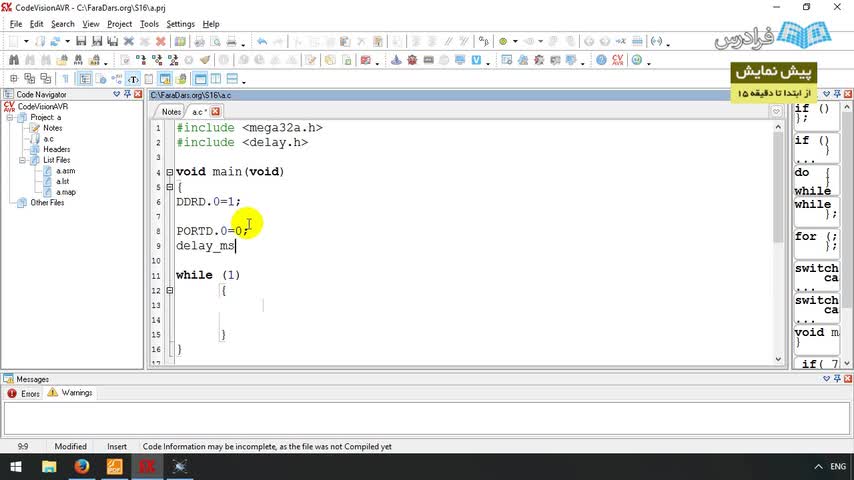This screenshot has height=480, width=854.
Task: Click the Find binoculars icon
Action: point(14,60)
